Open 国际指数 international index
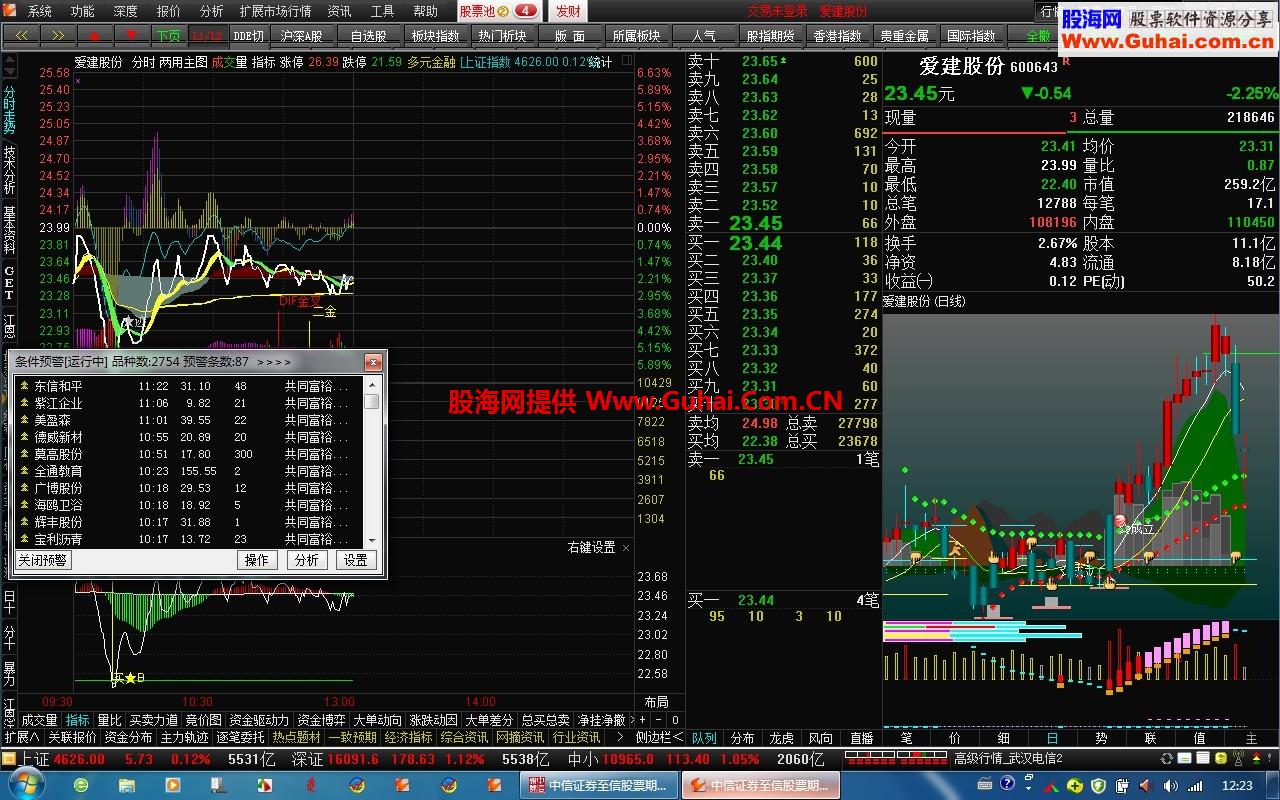This screenshot has height=800, width=1280. (971, 35)
